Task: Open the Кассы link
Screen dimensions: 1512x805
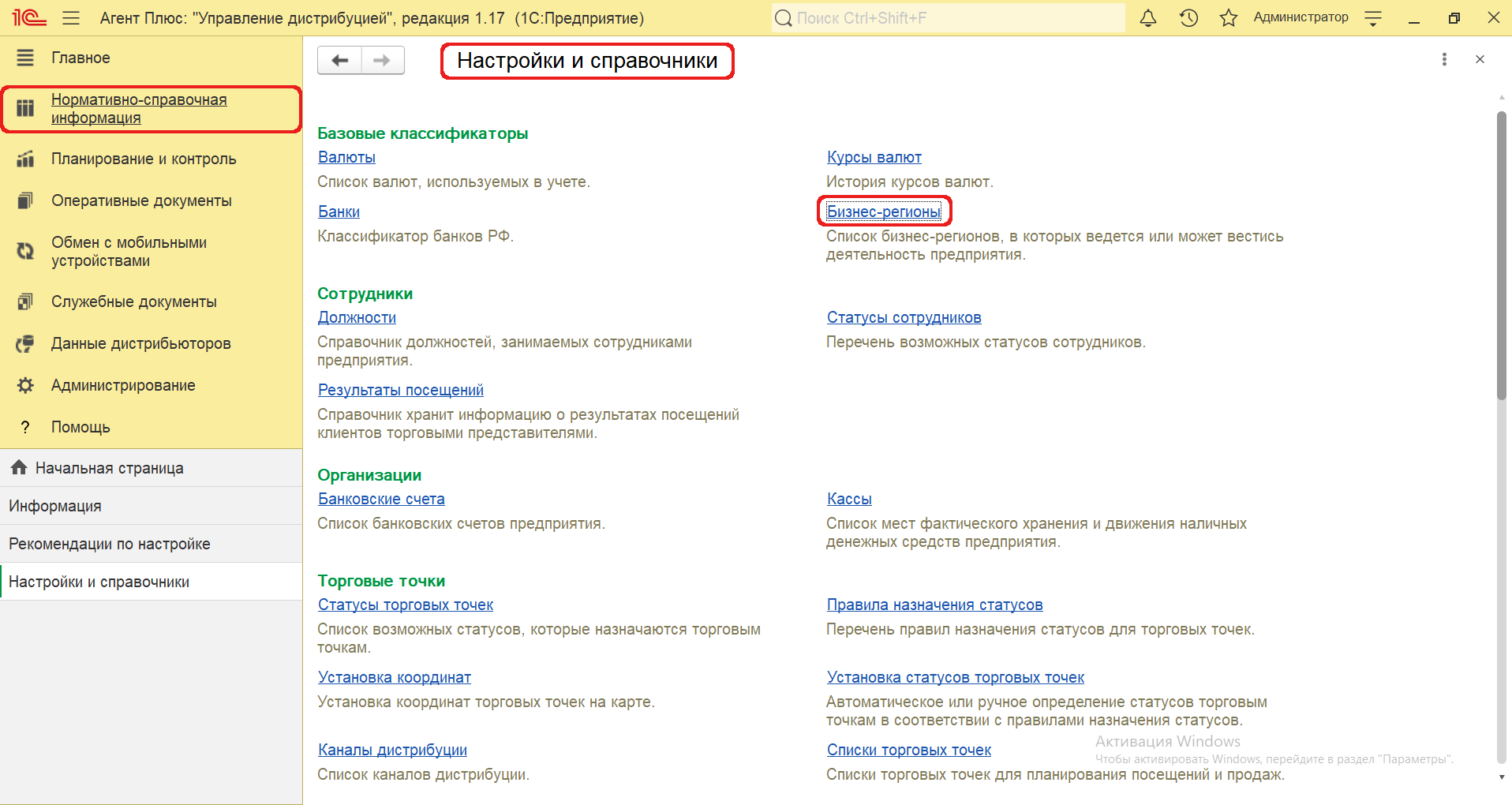Action: (x=848, y=499)
